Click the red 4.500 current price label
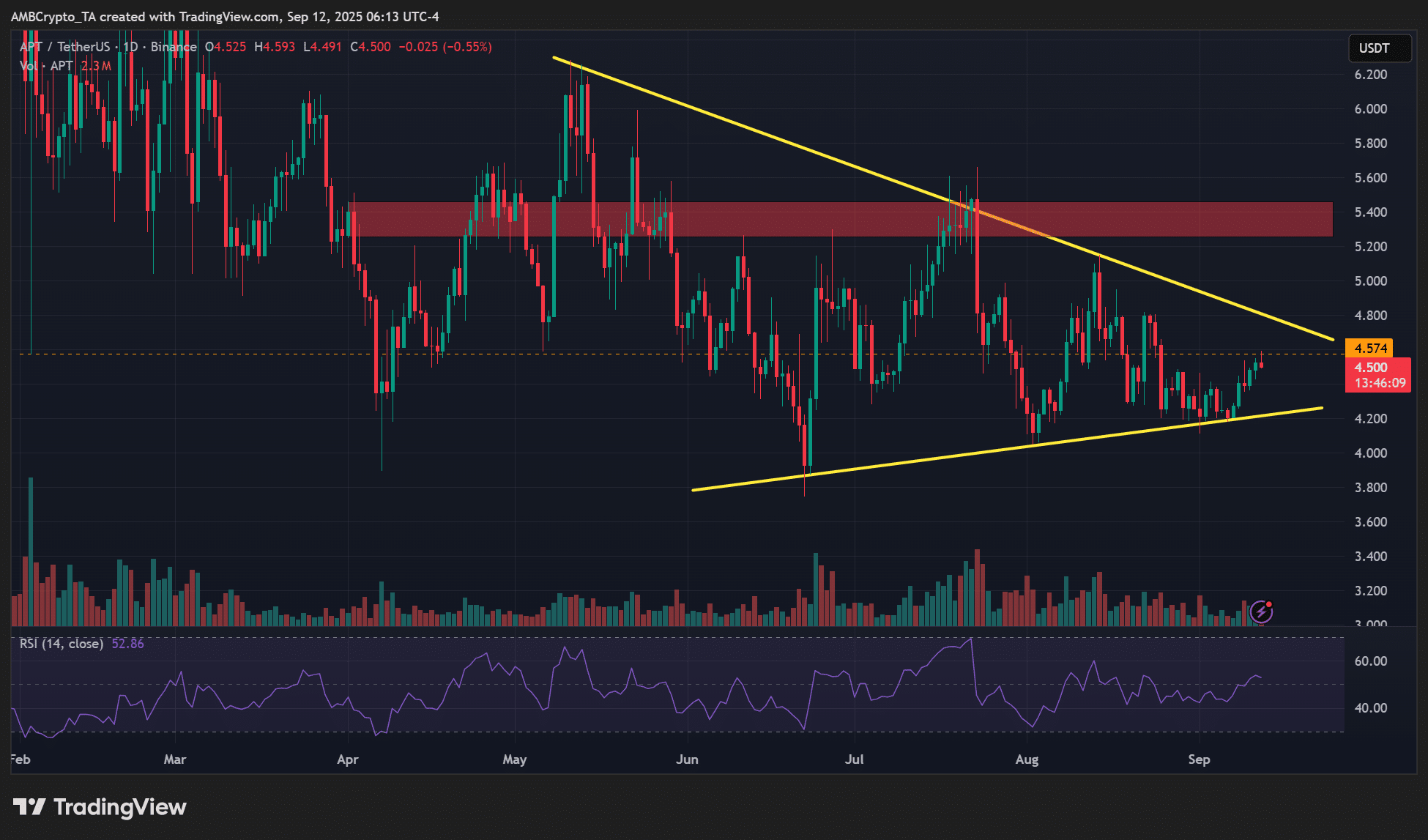The height and width of the screenshot is (840, 1428). point(1371,368)
